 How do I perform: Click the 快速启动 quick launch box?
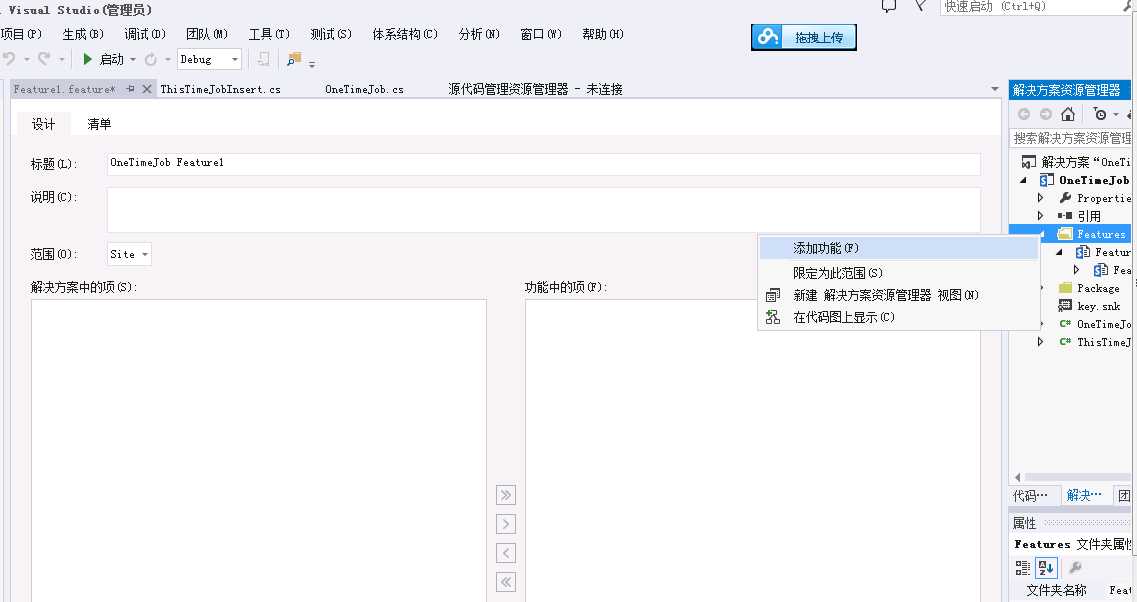[x=1037, y=7]
